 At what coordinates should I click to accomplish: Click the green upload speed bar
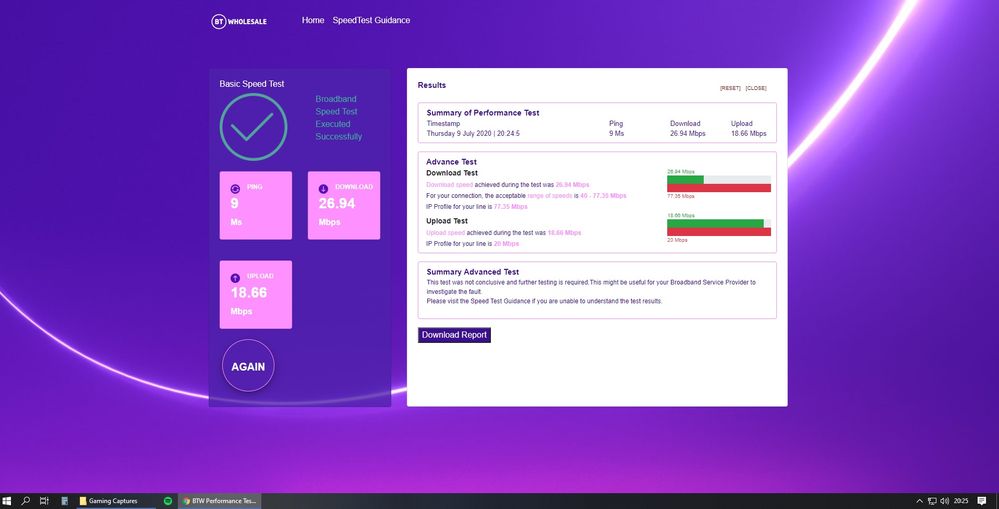[x=714, y=224]
